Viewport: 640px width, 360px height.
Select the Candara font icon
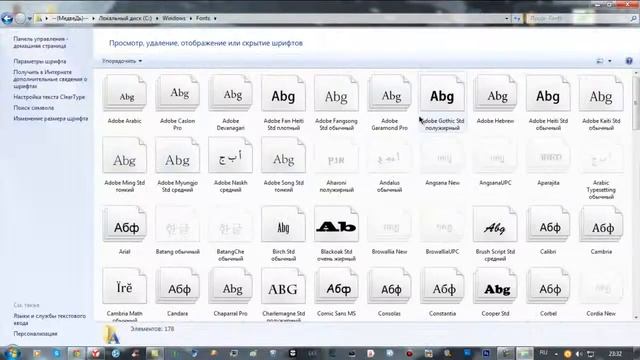click(x=178, y=286)
